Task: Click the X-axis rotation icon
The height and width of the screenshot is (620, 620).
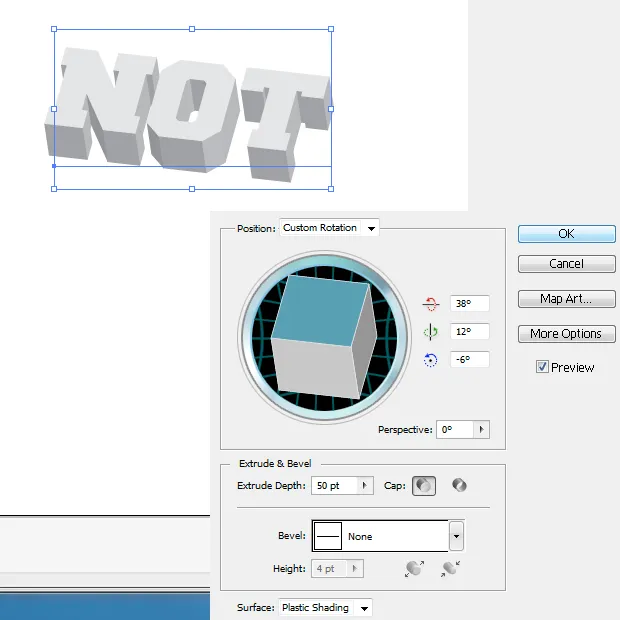Action: [x=431, y=304]
